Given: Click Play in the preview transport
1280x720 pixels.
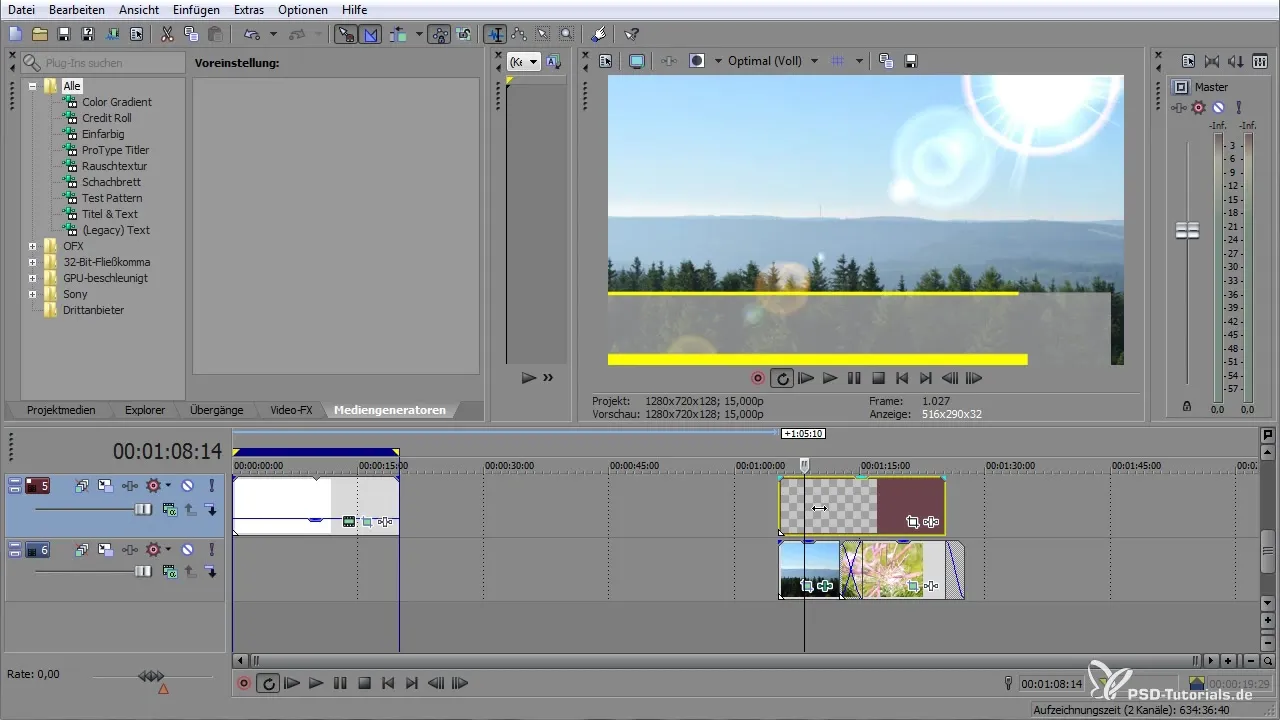Looking at the screenshot, I should coord(829,379).
